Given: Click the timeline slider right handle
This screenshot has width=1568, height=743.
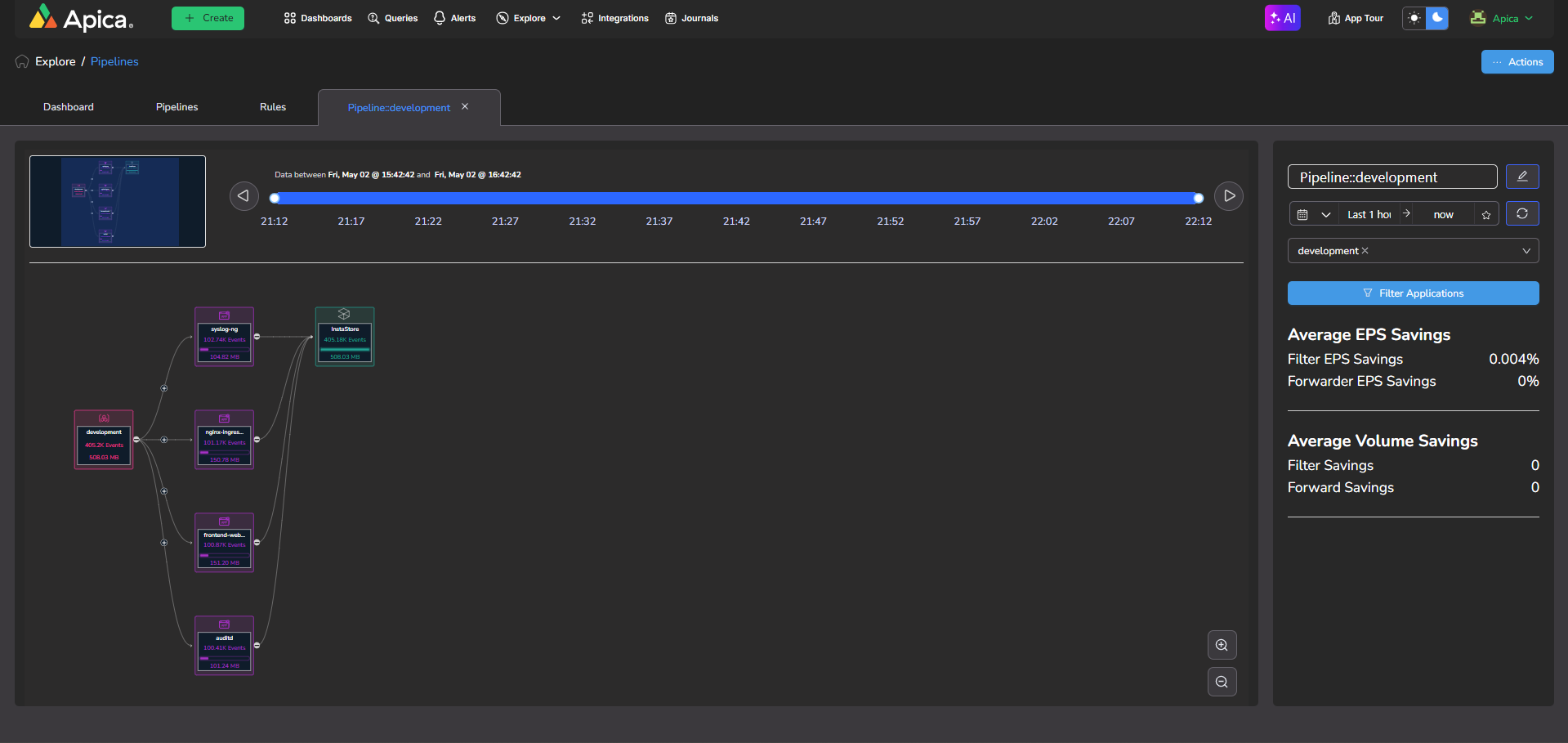Looking at the screenshot, I should pos(1198,198).
